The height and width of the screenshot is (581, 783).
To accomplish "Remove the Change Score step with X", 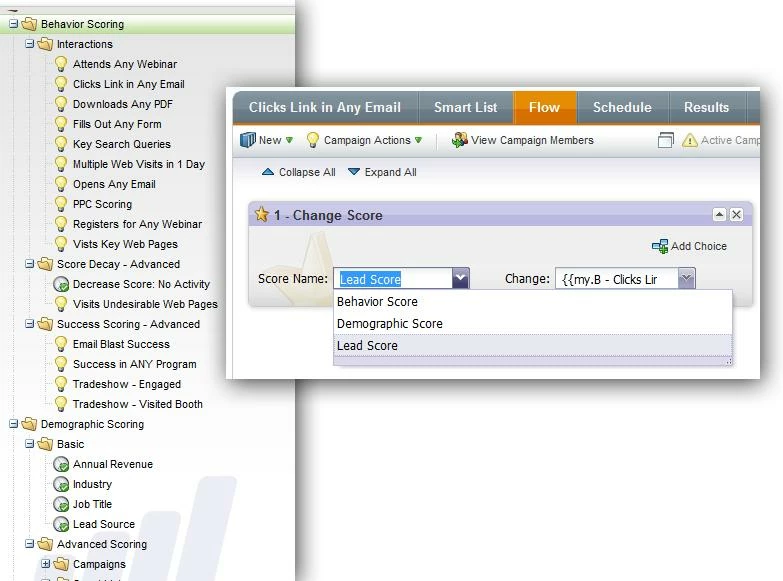I will tap(736, 215).
